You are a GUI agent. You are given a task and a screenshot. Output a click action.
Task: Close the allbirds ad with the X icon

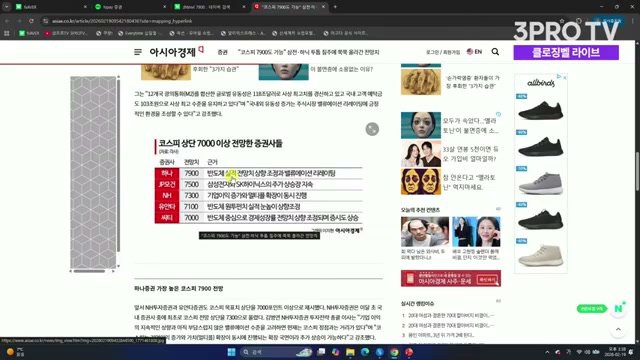(x=564, y=78)
